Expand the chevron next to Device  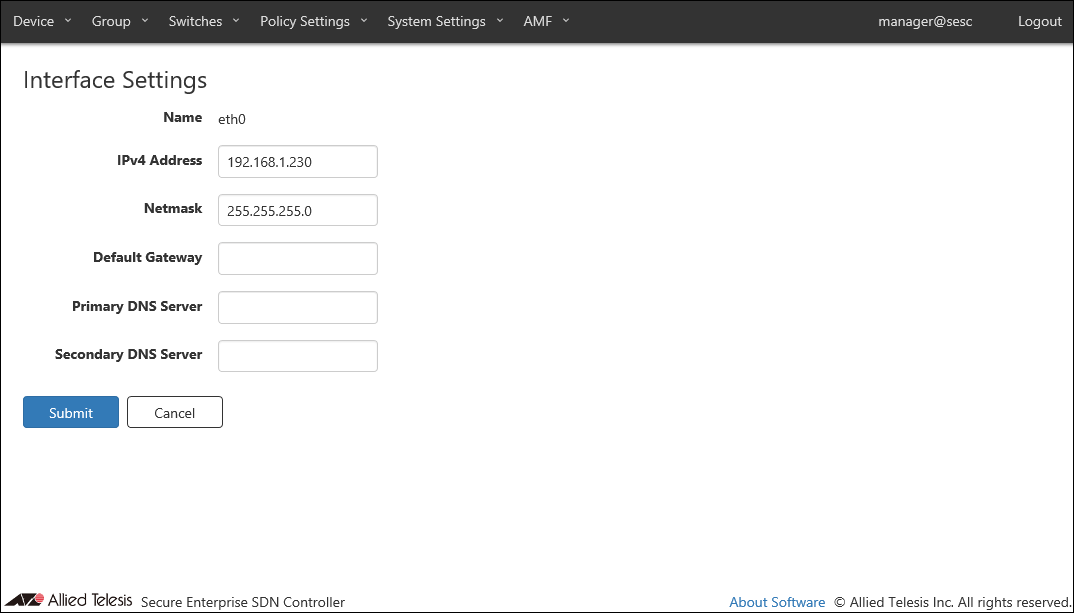click(x=68, y=21)
